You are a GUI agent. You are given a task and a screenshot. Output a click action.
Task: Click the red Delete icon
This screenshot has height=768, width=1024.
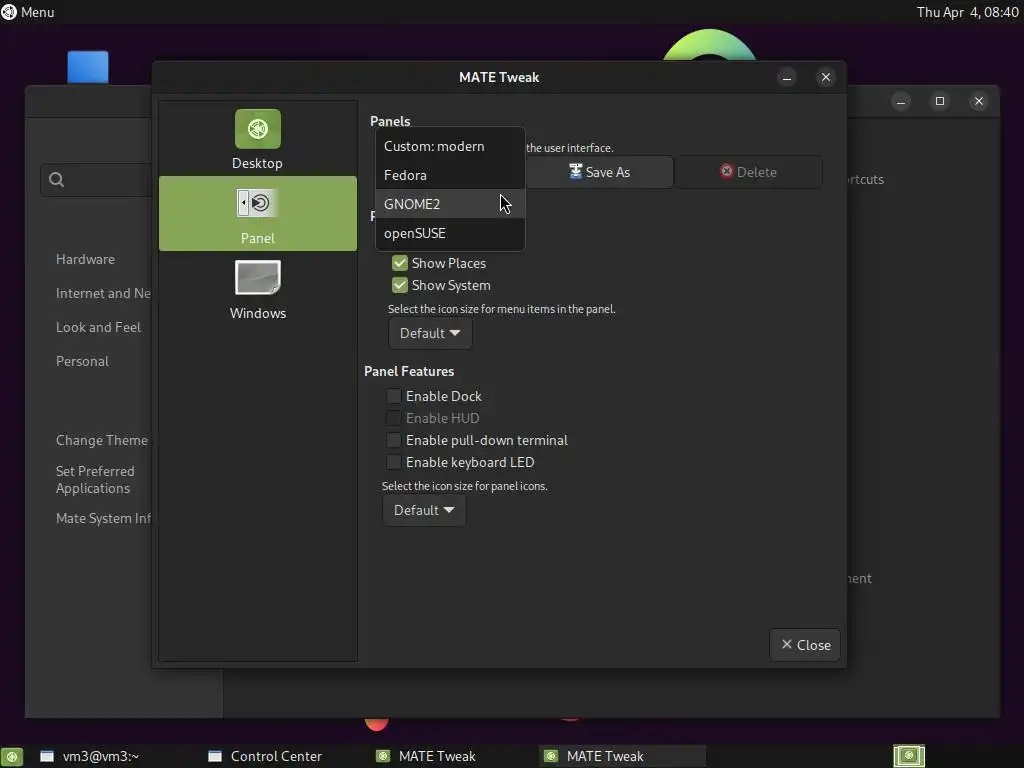coord(726,171)
